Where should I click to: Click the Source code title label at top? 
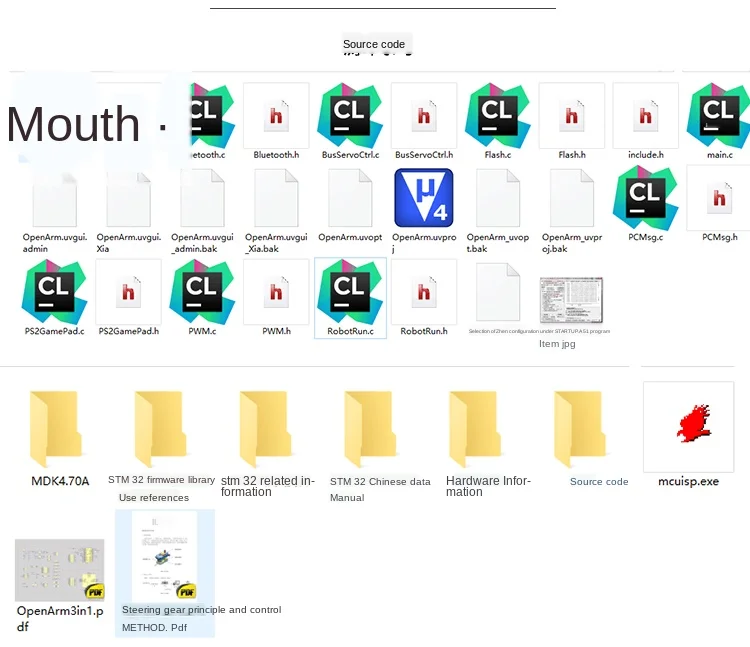(374, 44)
